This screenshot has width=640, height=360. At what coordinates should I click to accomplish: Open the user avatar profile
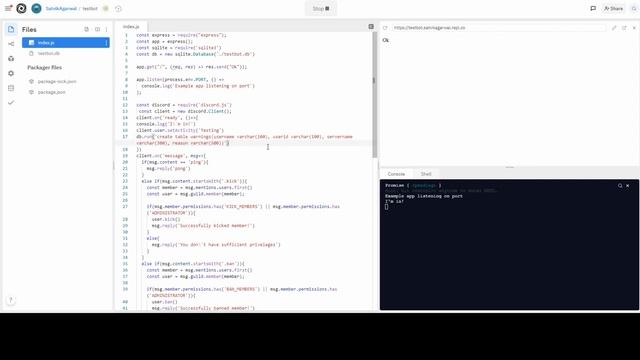pyautogui.click(x=36, y=8)
